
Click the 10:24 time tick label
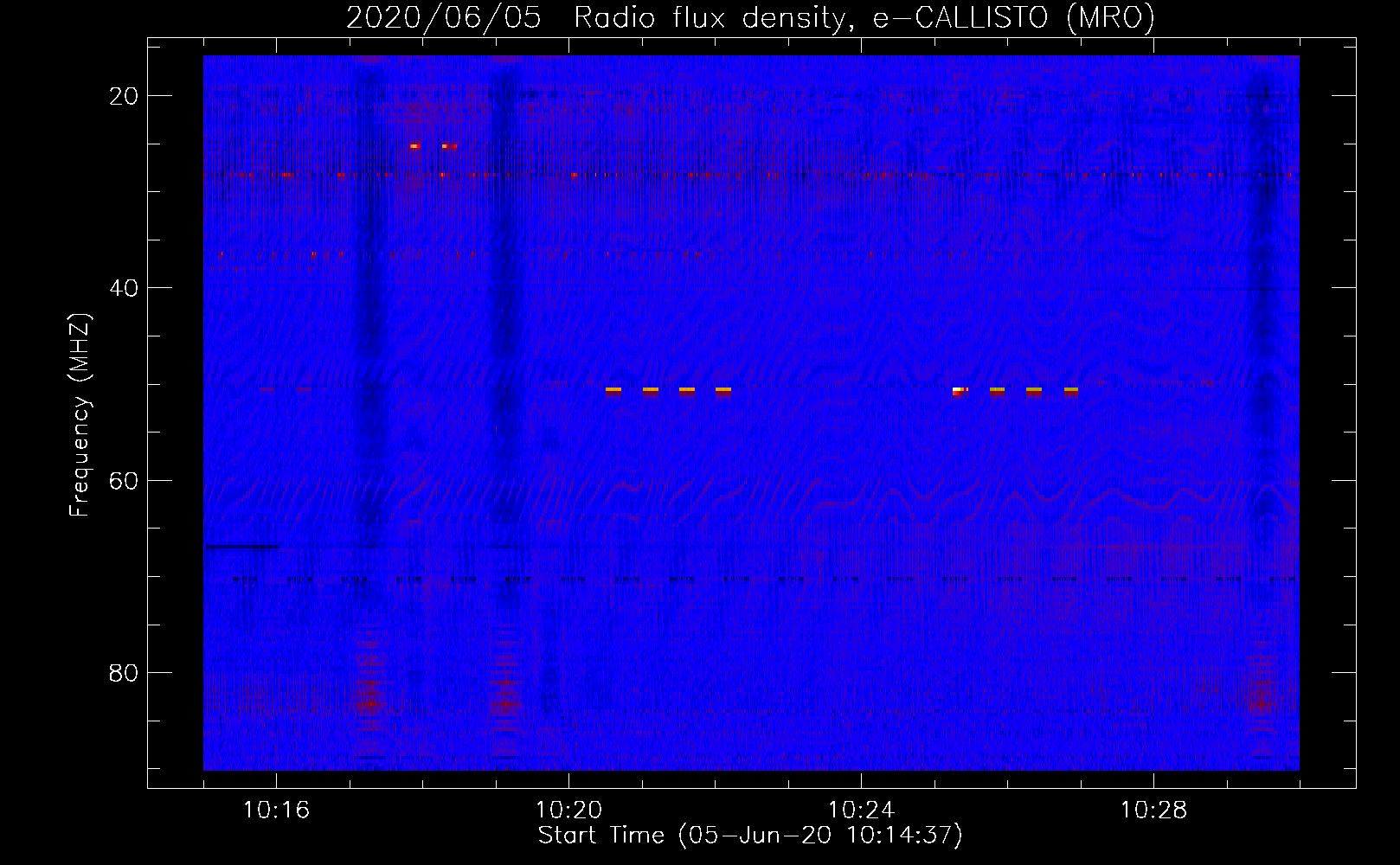[x=861, y=811]
